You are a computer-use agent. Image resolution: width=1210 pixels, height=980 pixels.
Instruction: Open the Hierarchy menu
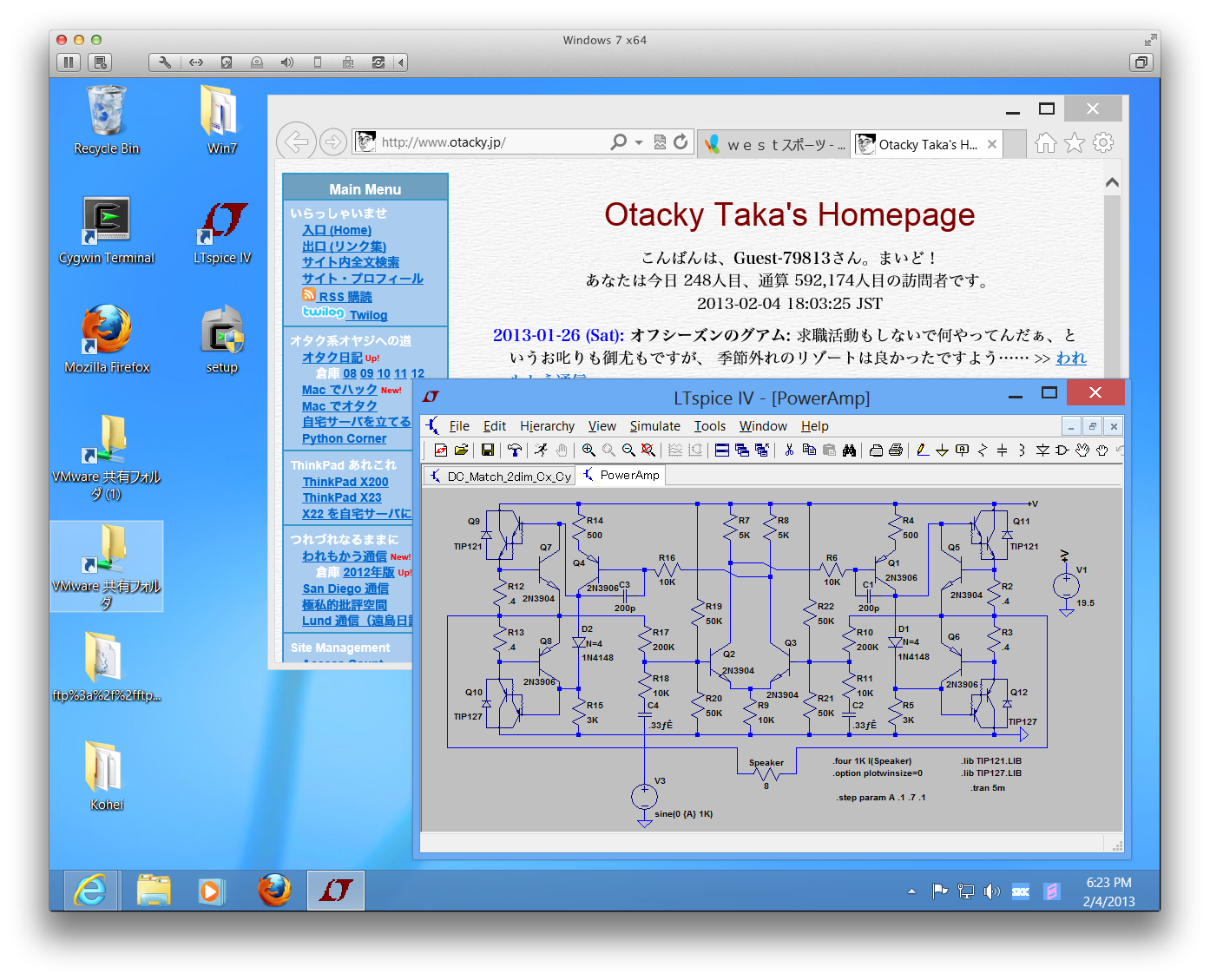point(547,426)
